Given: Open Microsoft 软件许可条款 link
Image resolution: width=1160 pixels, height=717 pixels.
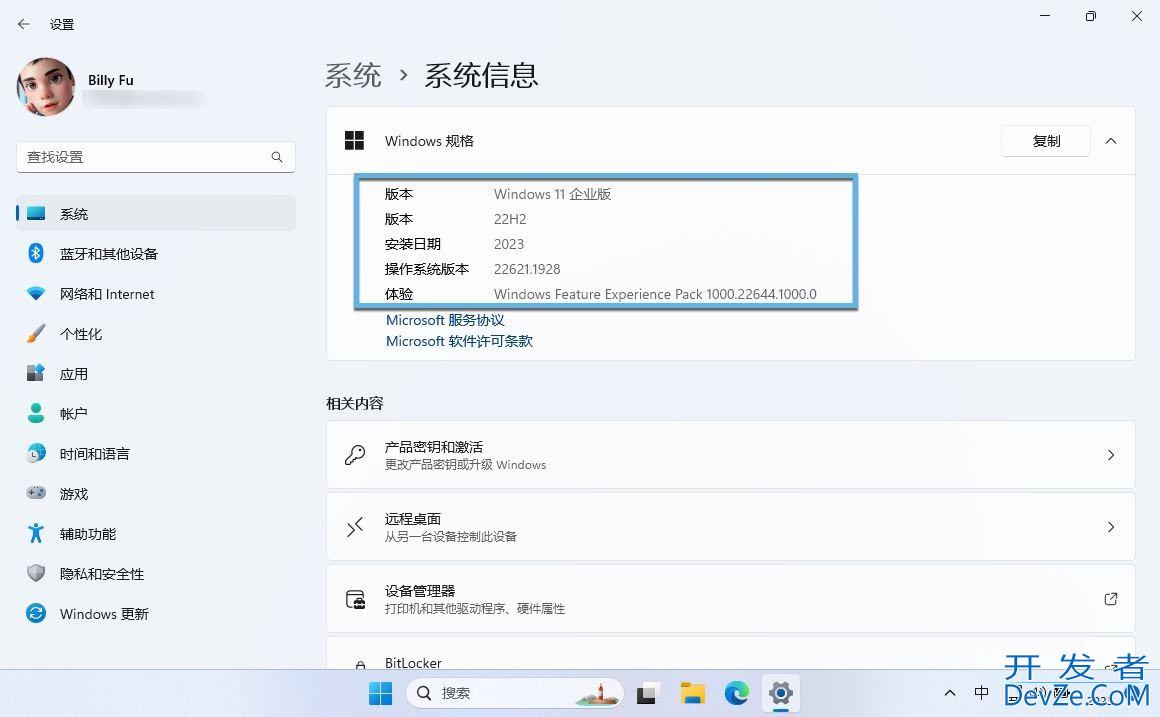Looking at the screenshot, I should click(x=459, y=341).
